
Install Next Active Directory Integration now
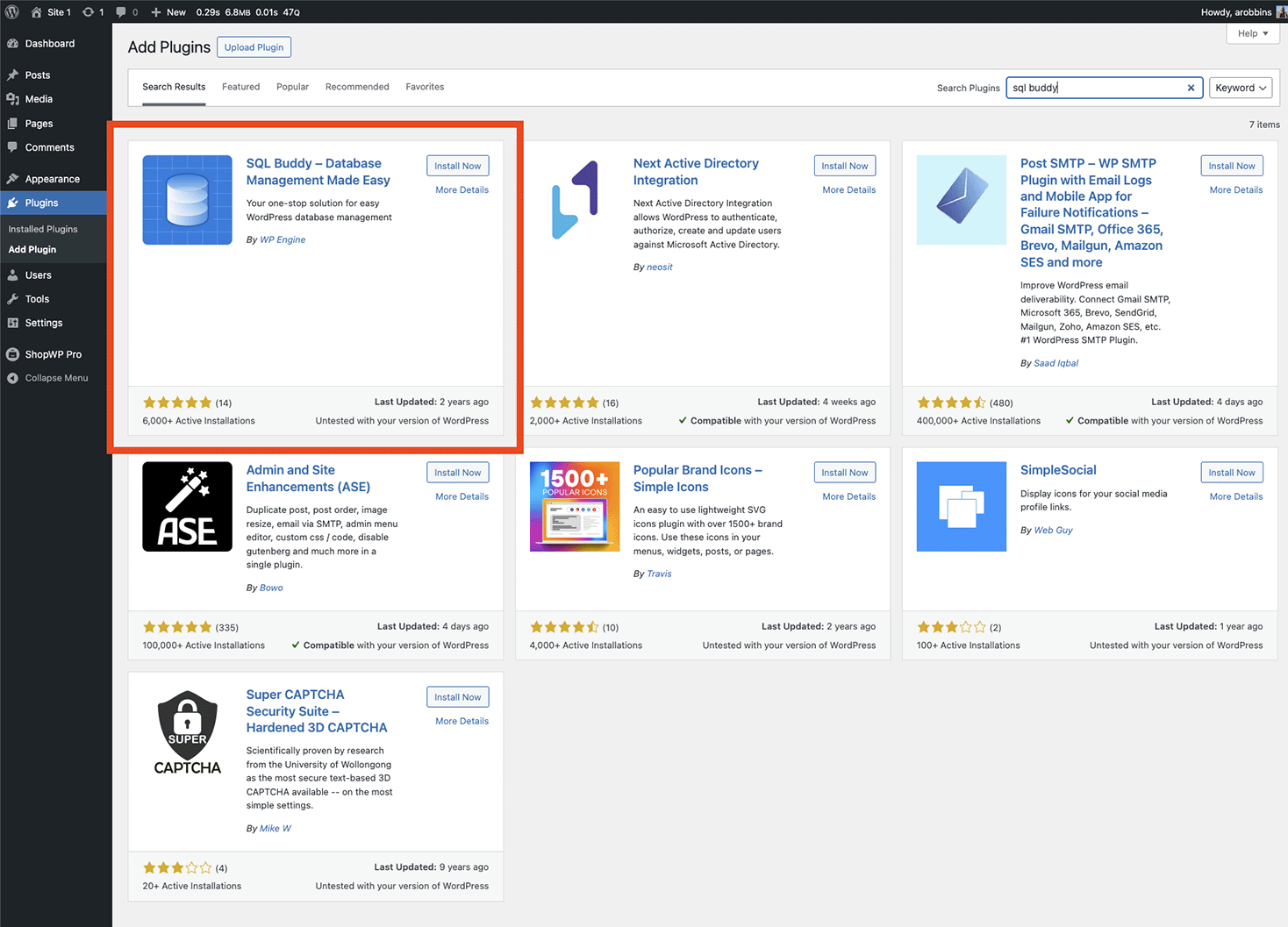pyautogui.click(x=845, y=166)
